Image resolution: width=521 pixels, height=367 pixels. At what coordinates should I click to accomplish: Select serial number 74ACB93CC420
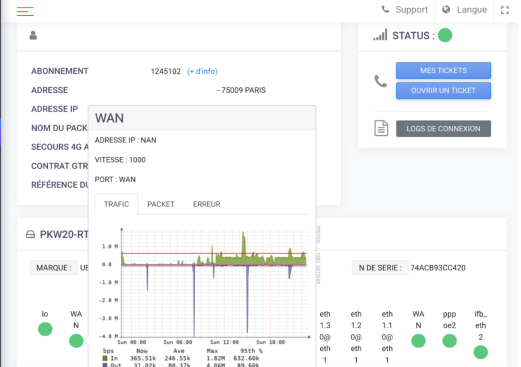[x=438, y=268]
